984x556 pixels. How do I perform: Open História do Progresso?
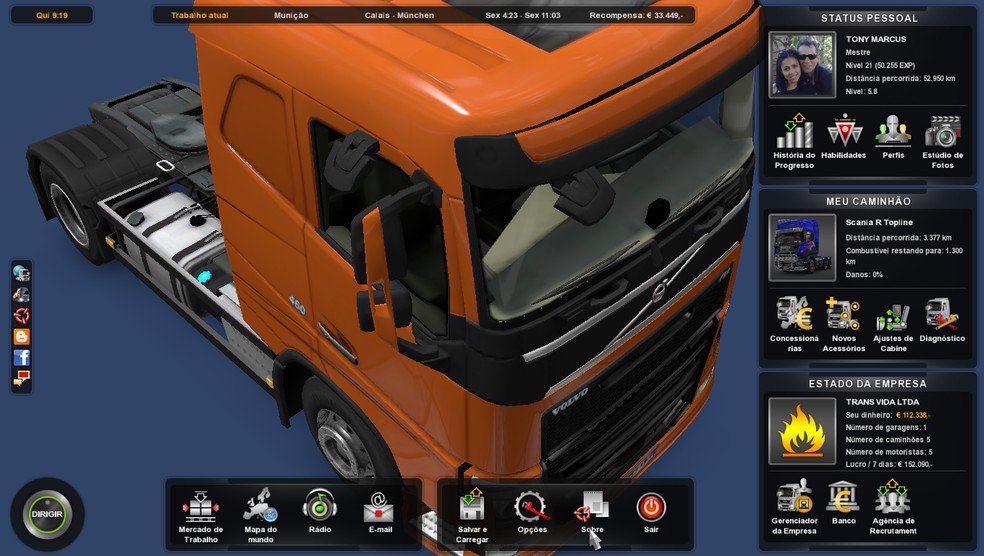794,133
